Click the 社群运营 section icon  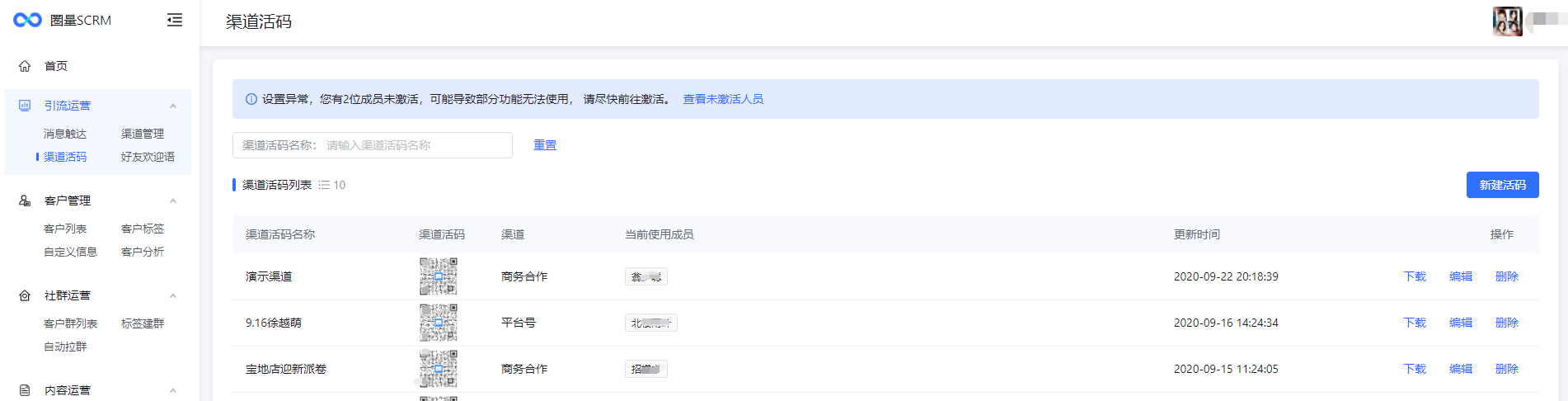coord(25,295)
